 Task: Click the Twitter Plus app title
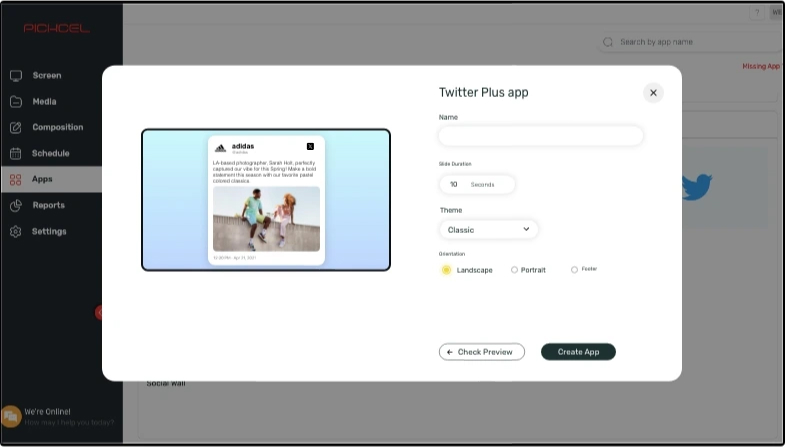(x=484, y=93)
